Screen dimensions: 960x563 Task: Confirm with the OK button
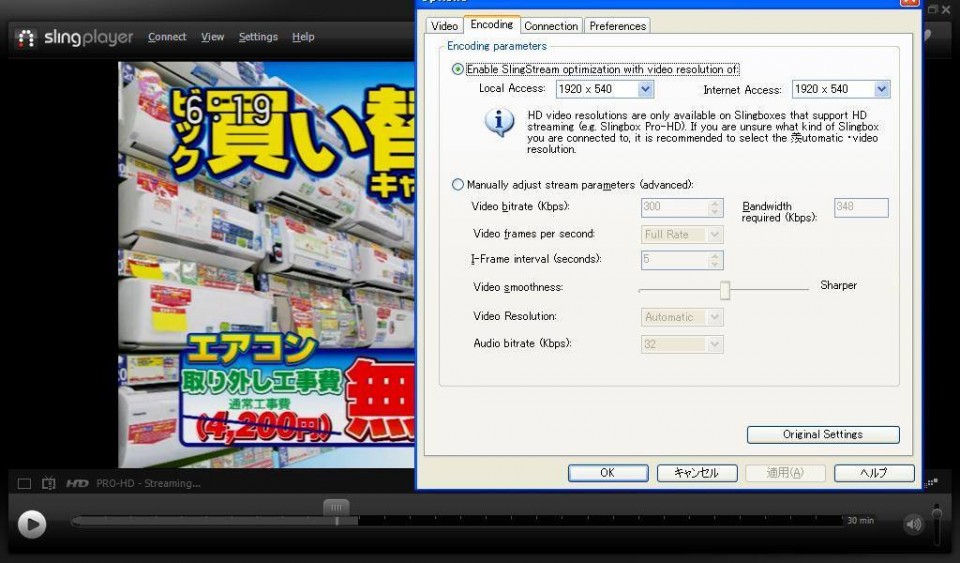[607, 473]
